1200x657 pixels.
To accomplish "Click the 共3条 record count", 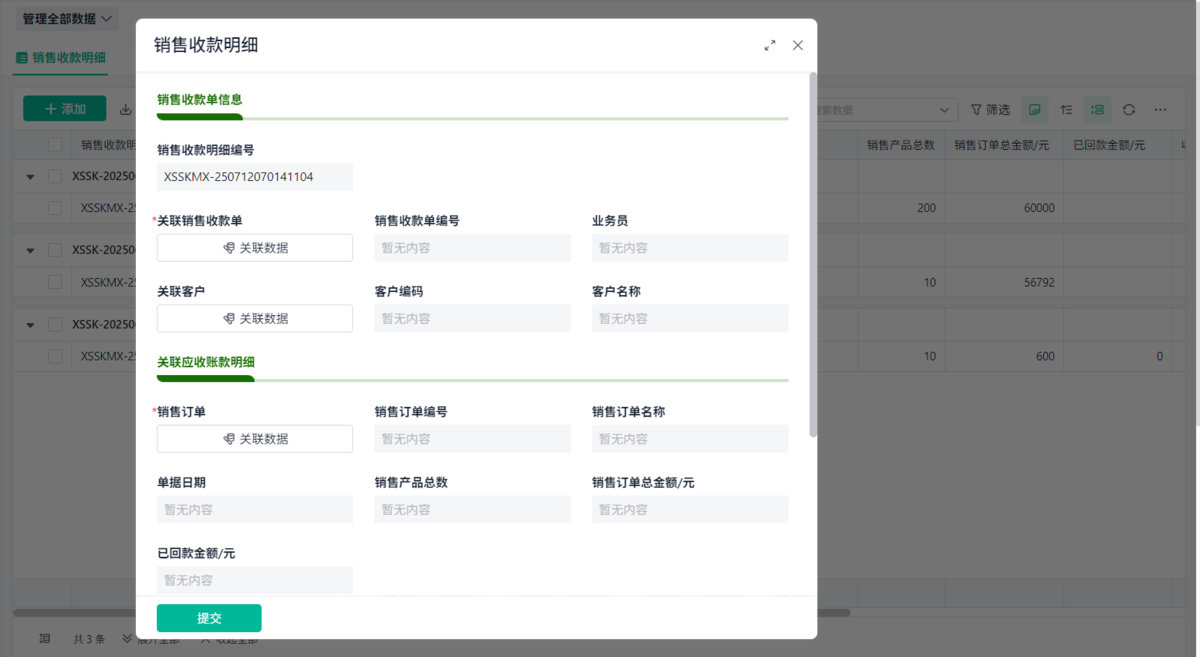I will click(x=89, y=638).
